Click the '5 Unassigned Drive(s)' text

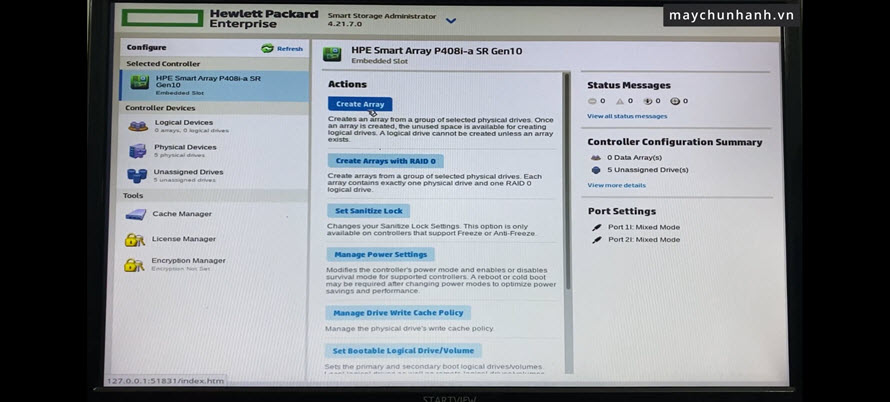pyautogui.click(x=648, y=170)
